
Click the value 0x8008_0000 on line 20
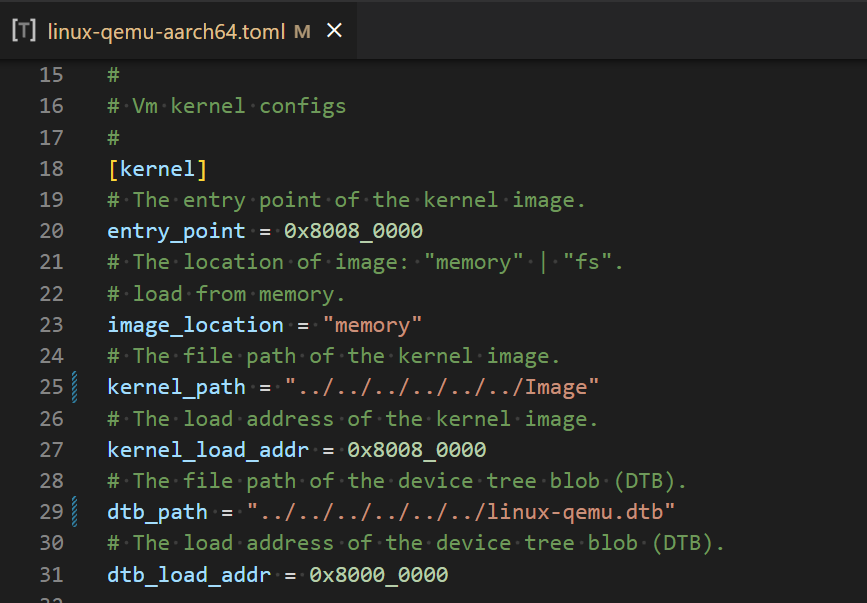(x=353, y=231)
